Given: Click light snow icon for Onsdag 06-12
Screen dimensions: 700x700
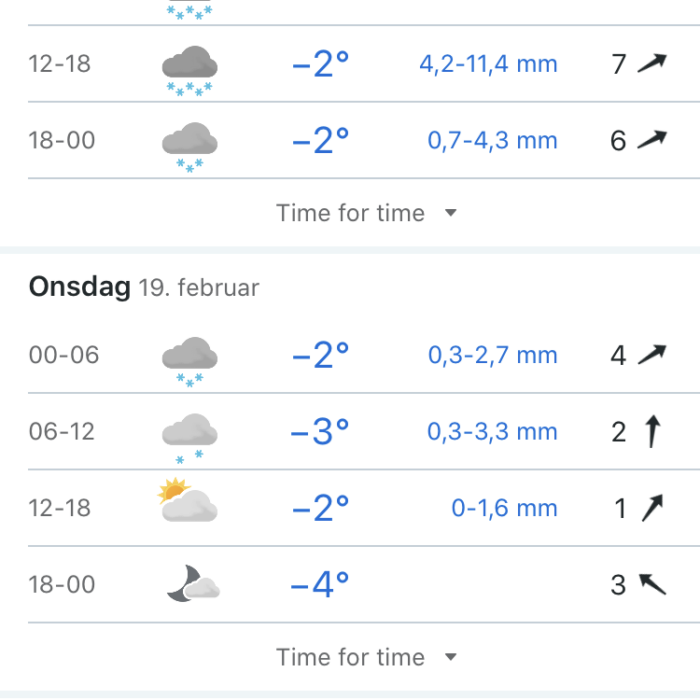Looking at the screenshot, I should coord(190,438).
